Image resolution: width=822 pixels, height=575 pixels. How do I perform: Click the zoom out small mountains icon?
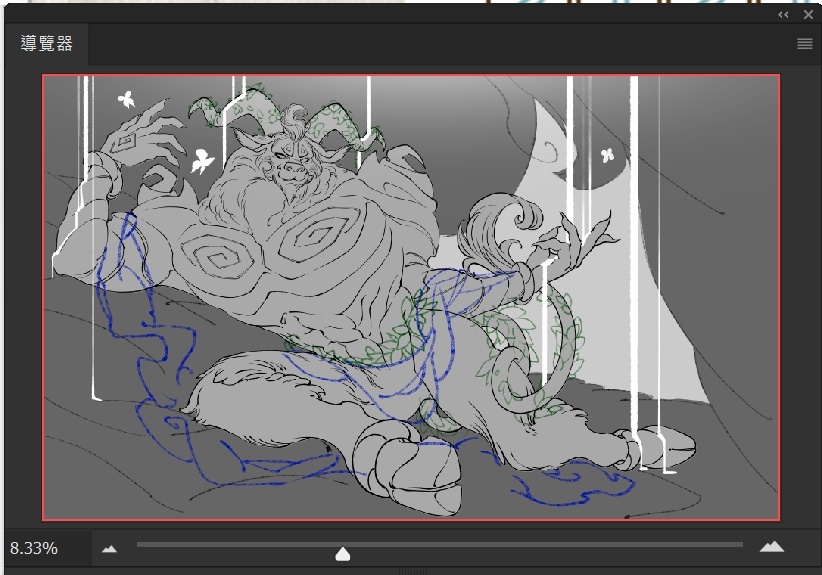tap(109, 549)
